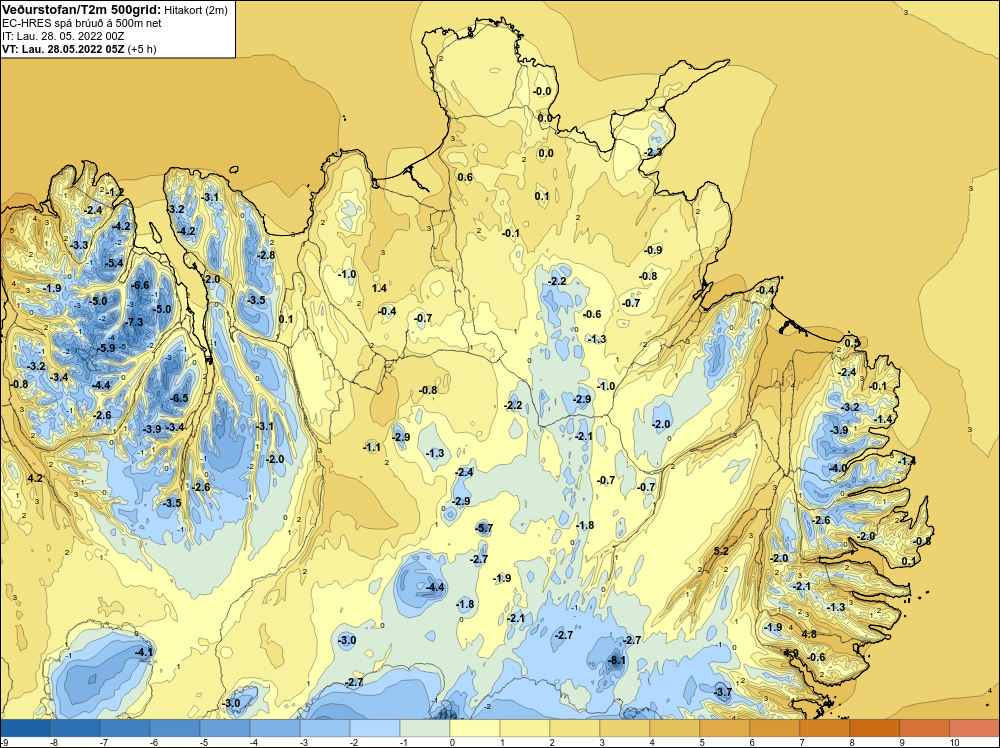Click the -6.6 temperature label

tap(140, 285)
